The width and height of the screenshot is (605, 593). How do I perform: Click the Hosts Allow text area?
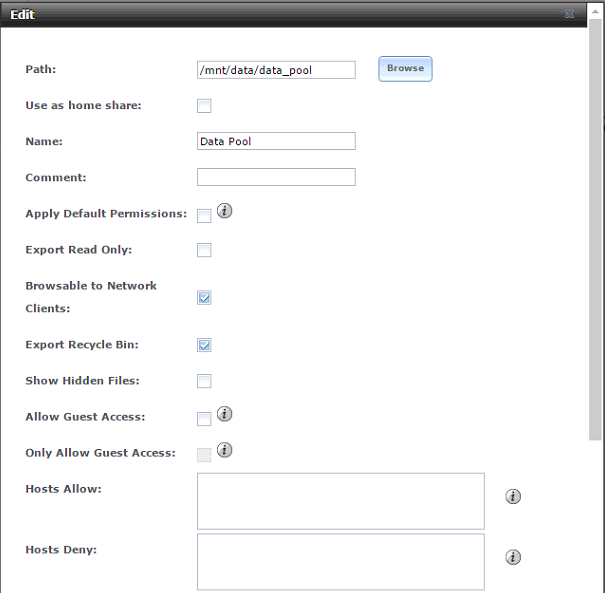pos(341,501)
